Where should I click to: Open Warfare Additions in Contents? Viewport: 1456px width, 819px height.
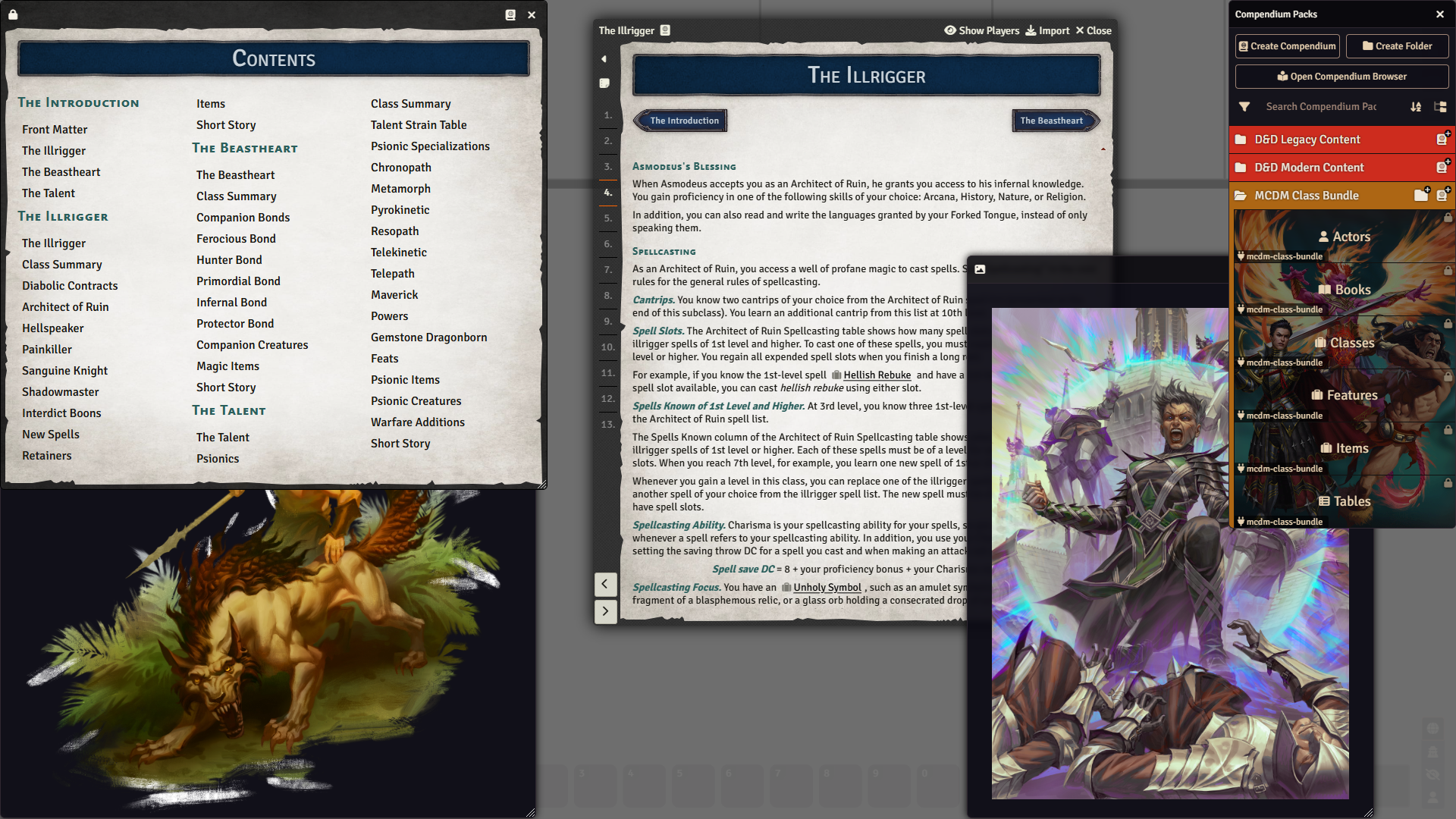point(417,422)
